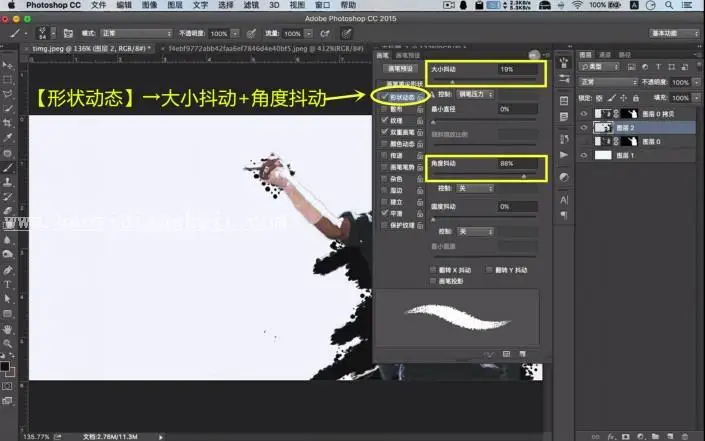Select the Eyedropper tool
Viewport: 705px width, 441px height.
(x=8, y=138)
